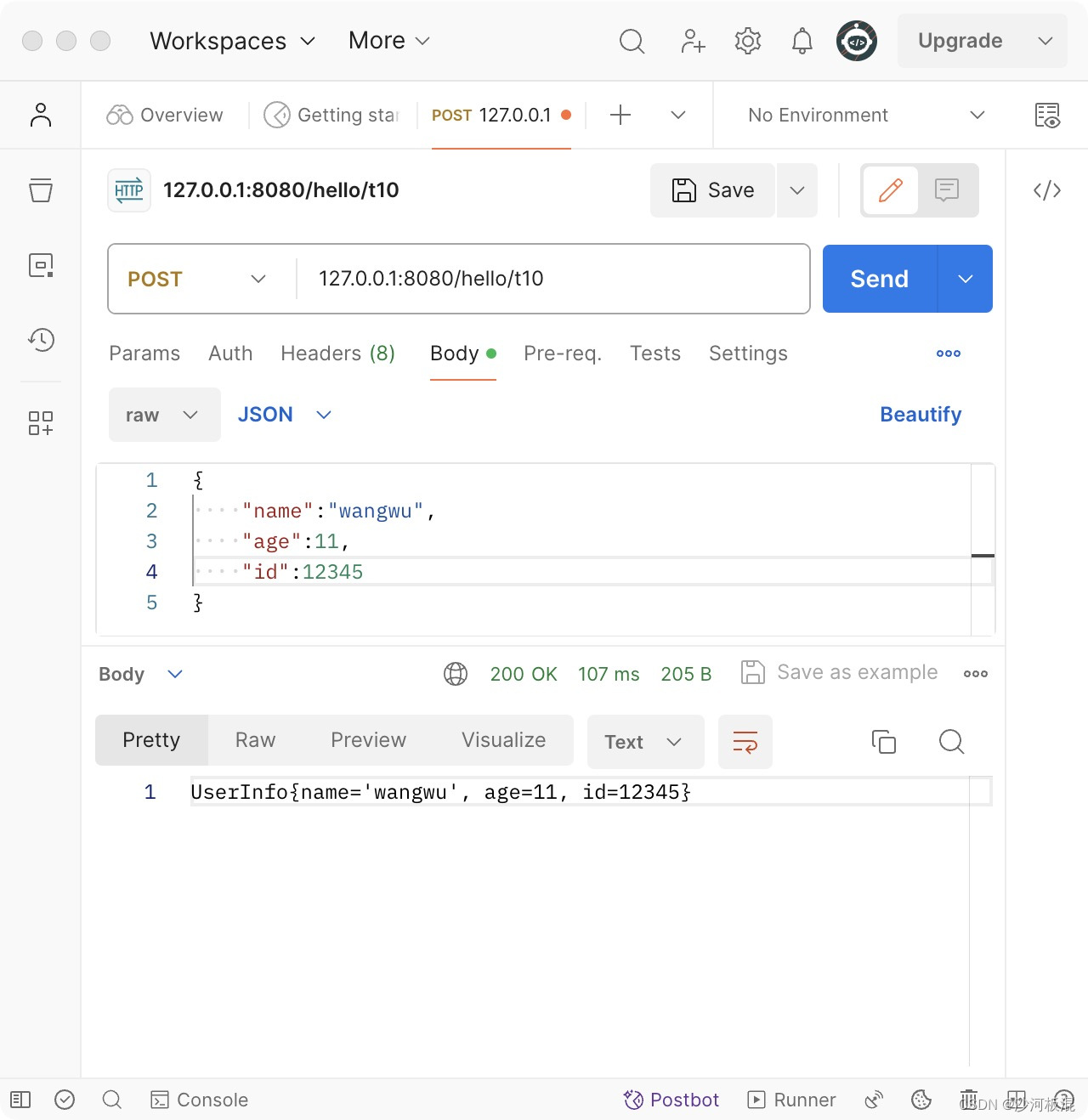Switch to the Headers tab
Image resolution: width=1088 pixels, height=1120 pixels.
[337, 354]
